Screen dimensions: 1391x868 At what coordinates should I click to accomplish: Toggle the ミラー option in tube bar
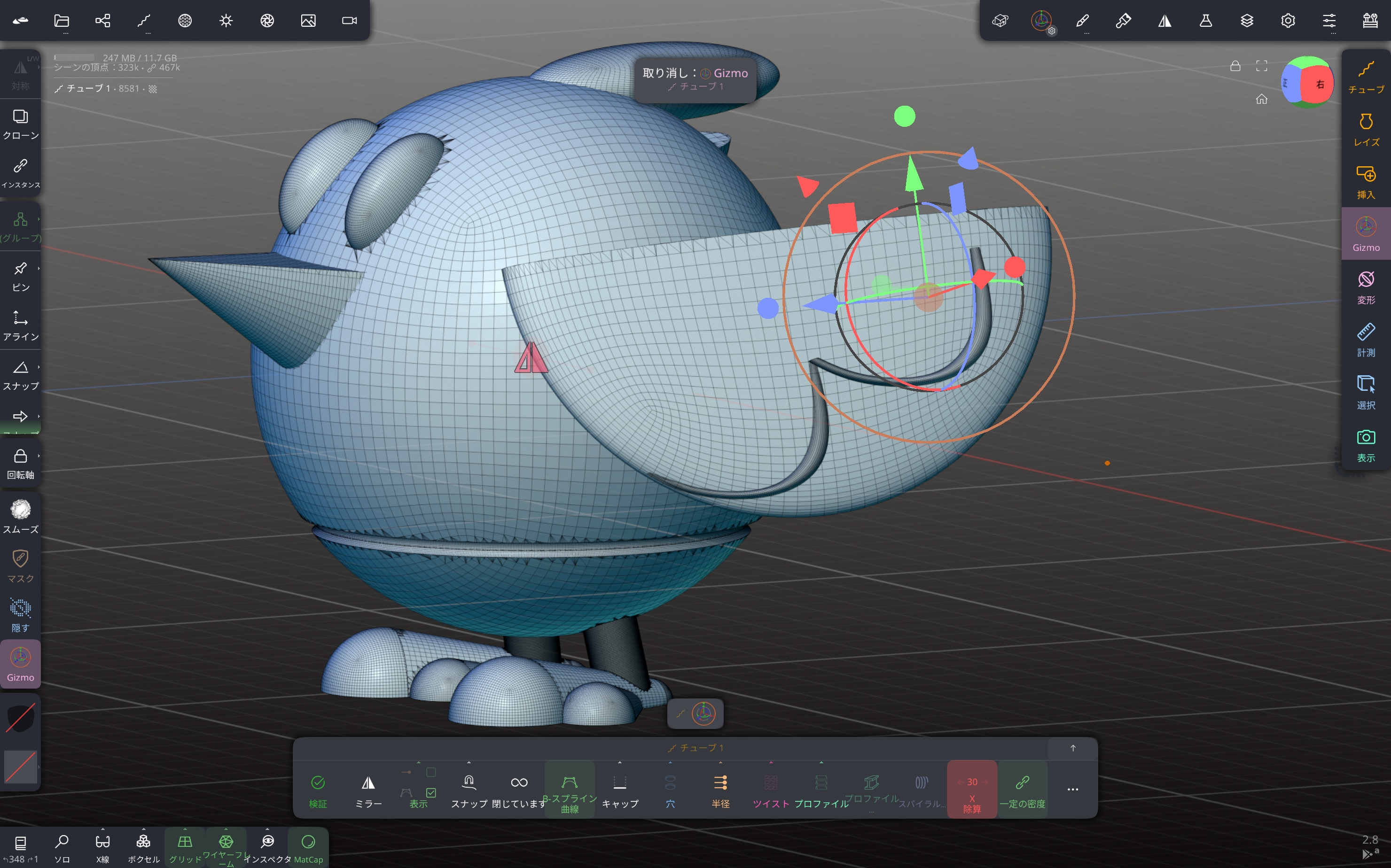click(368, 790)
